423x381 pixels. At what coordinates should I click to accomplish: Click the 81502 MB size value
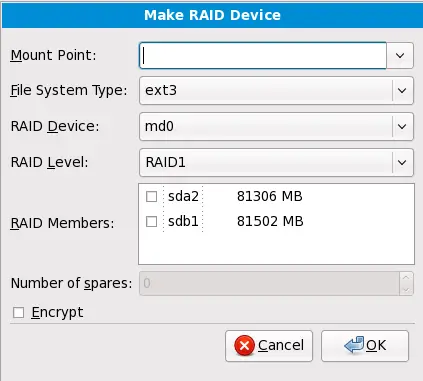coord(270,221)
